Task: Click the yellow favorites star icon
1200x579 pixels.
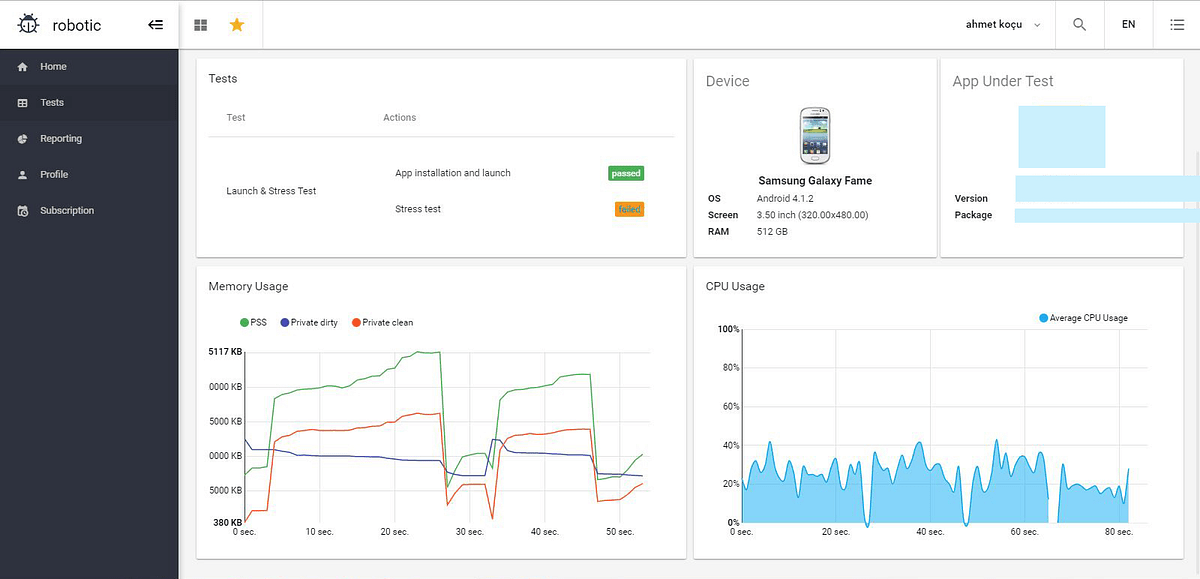Action: tap(237, 24)
